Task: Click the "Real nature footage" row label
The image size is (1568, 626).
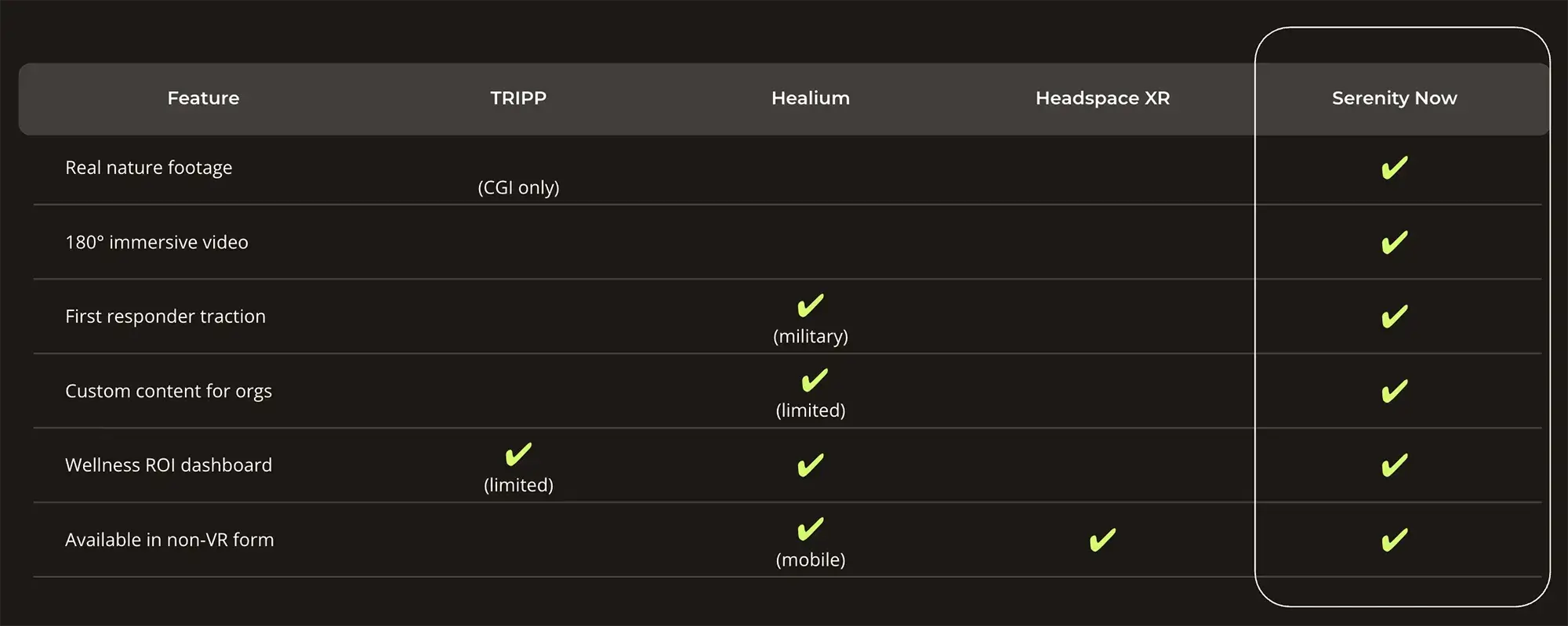Action: pos(148,168)
